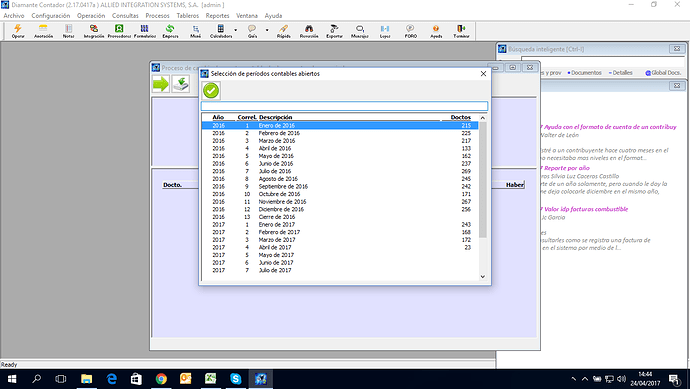690x389 pixels.
Task: Open the Calculadora tool
Action: click(x=221, y=31)
